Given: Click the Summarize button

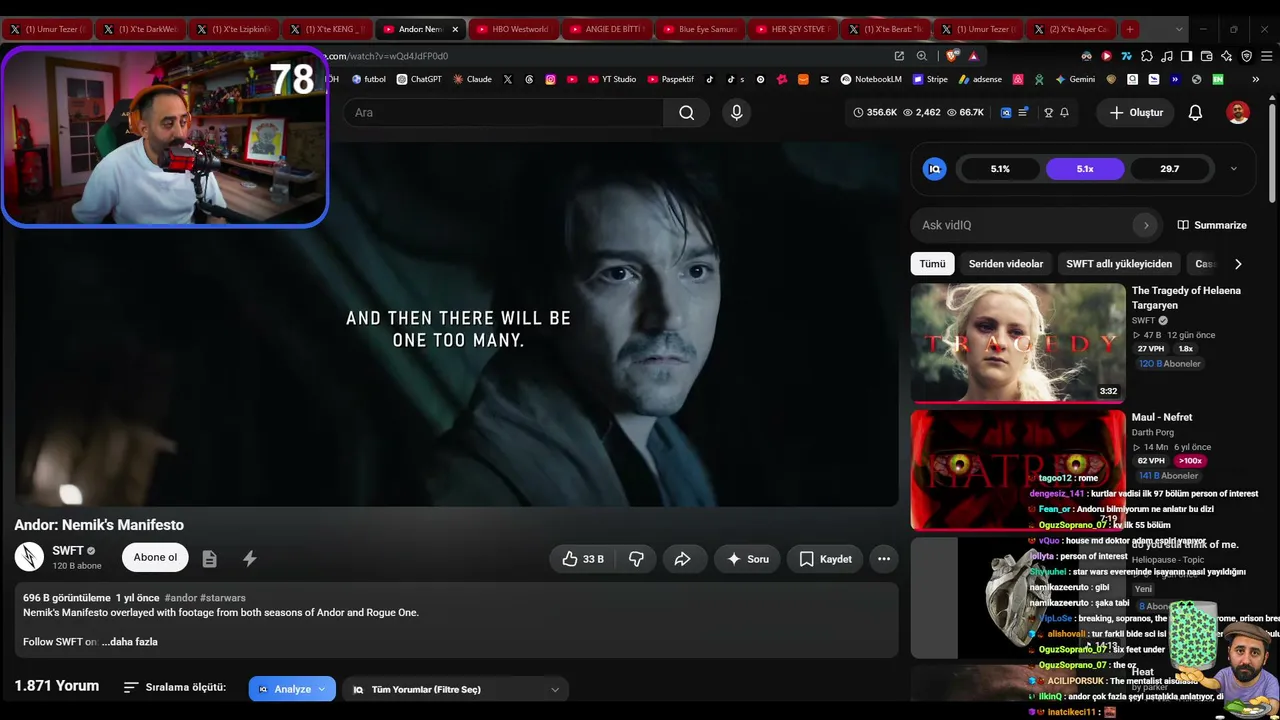Looking at the screenshot, I should (1212, 225).
